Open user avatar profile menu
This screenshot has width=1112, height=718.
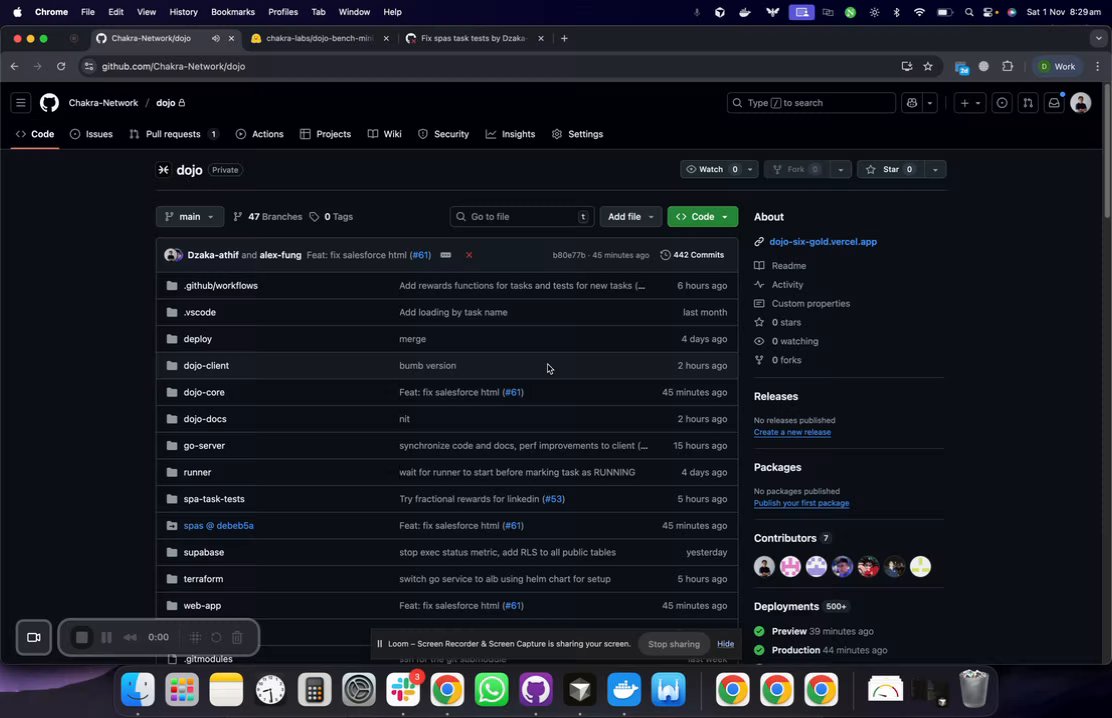(1080, 103)
